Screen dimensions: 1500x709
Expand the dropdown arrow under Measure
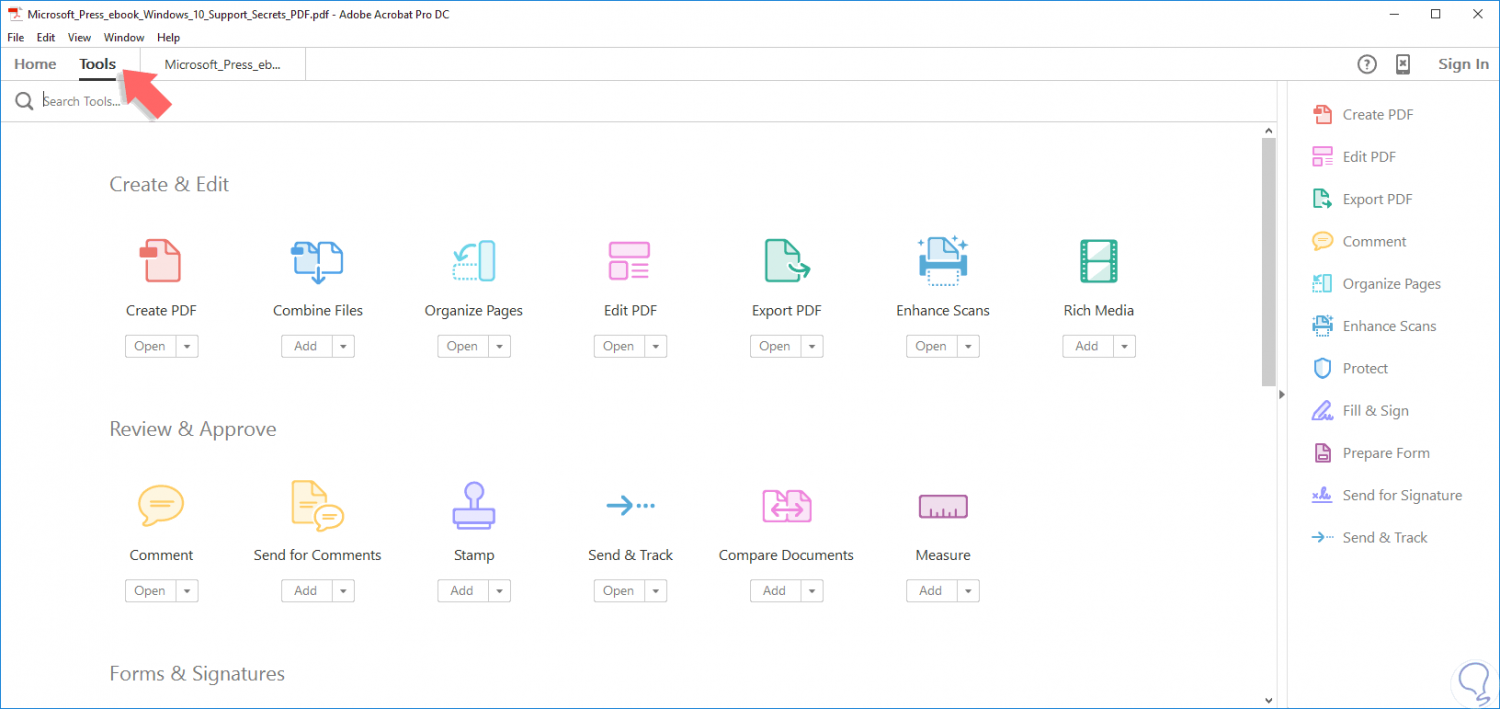click(x=968, y=591)
